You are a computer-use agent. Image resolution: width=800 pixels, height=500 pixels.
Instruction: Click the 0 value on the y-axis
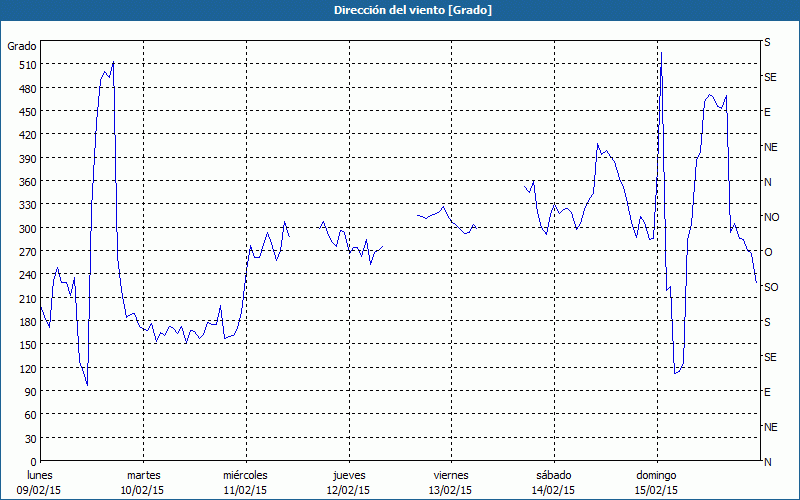pyautogui.click(x=32, y=462)
